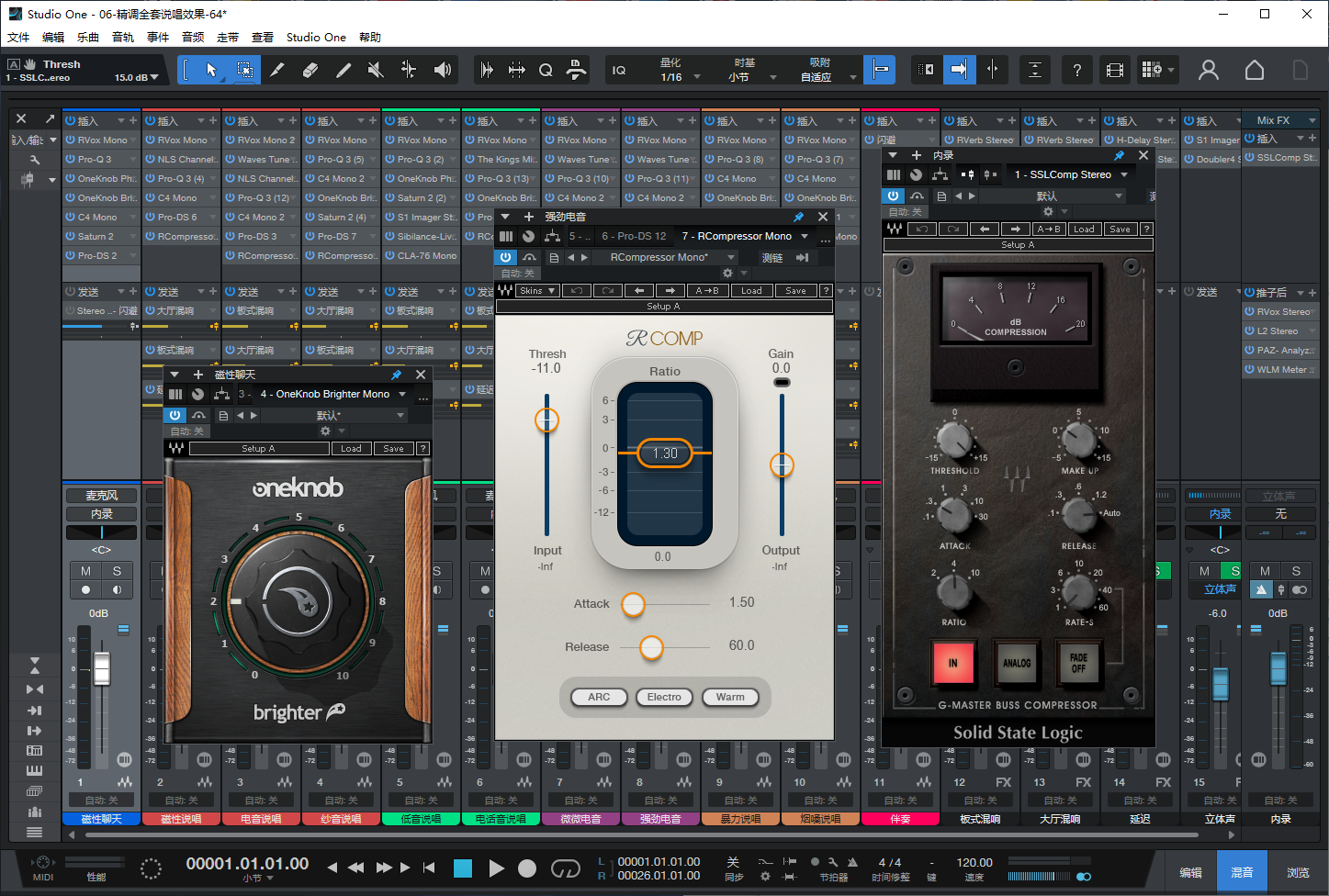The image size is (1329, 896).
Task: Click the Q quantize icon
Action: 546,70
